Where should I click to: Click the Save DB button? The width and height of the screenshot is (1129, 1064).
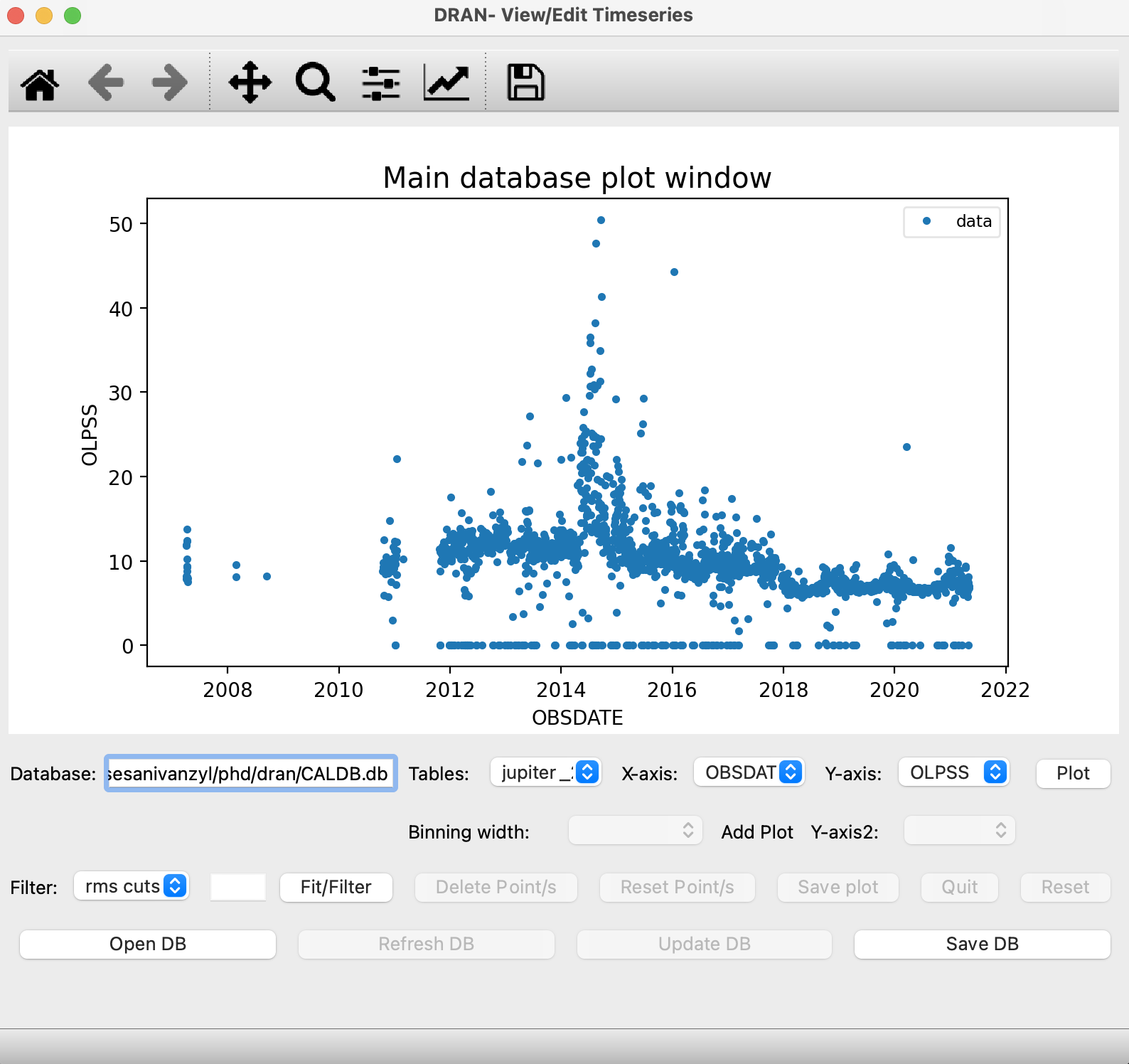click(x=983, y=944)
